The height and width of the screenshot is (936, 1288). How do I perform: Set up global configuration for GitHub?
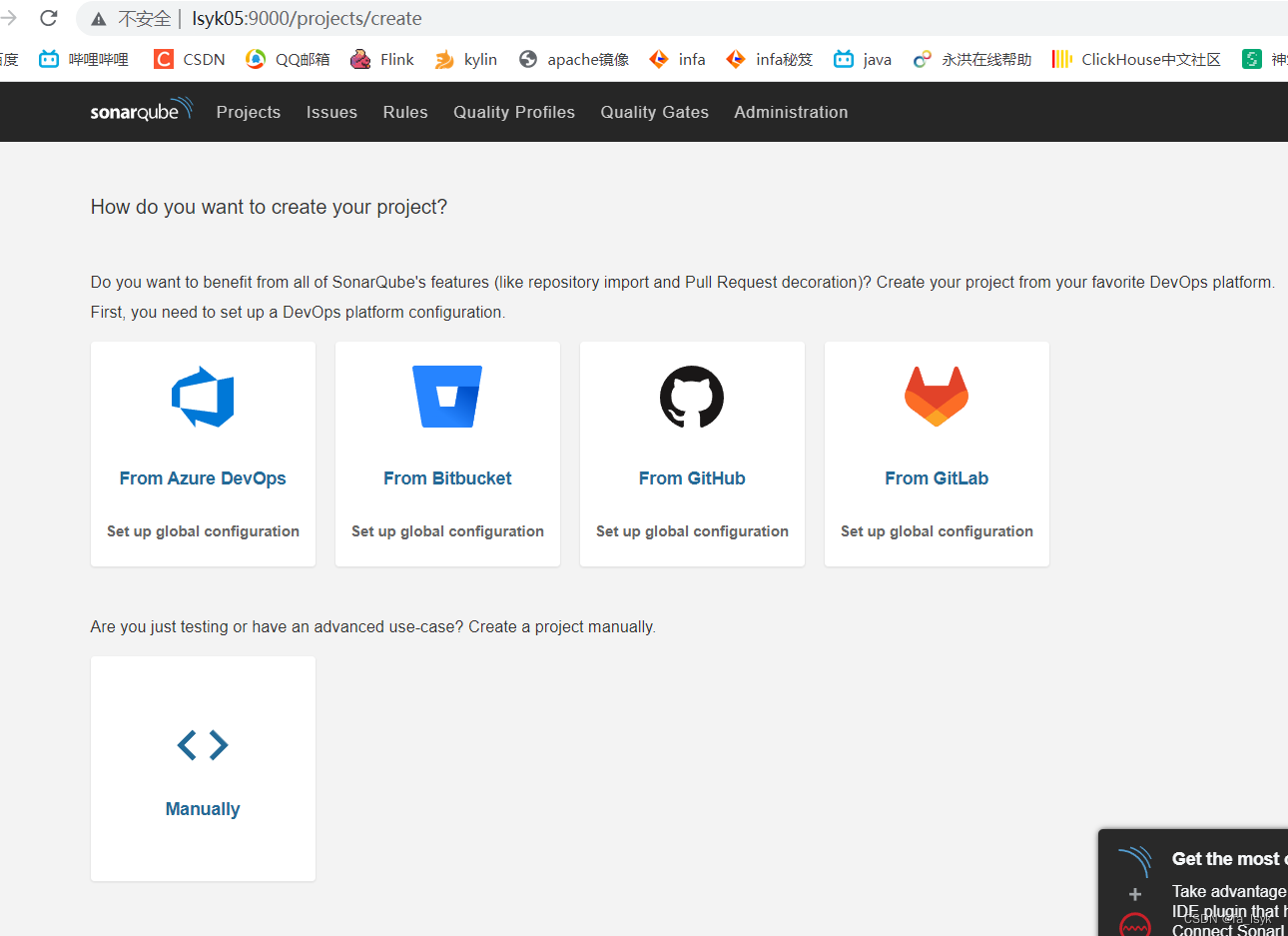click(x=692, y=531)
